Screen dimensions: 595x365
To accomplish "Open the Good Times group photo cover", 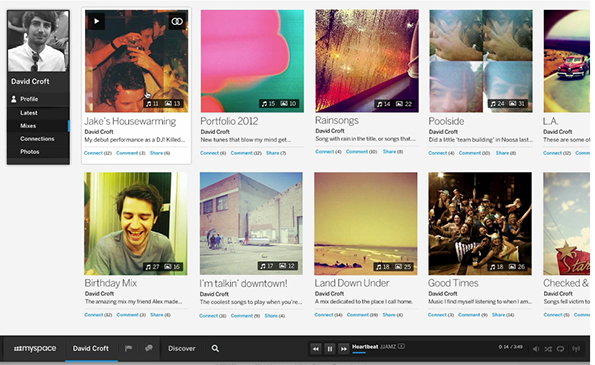I will point(480,223).
